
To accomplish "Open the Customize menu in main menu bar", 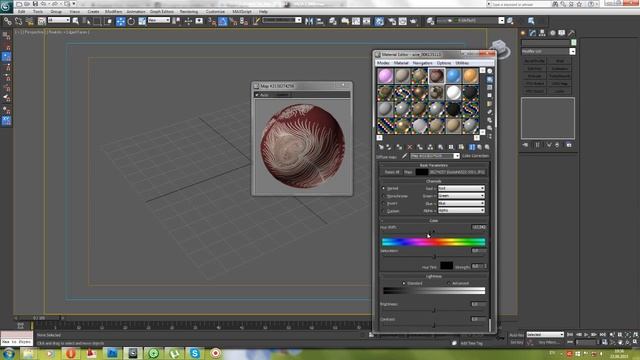I will (x=215, y=11).
